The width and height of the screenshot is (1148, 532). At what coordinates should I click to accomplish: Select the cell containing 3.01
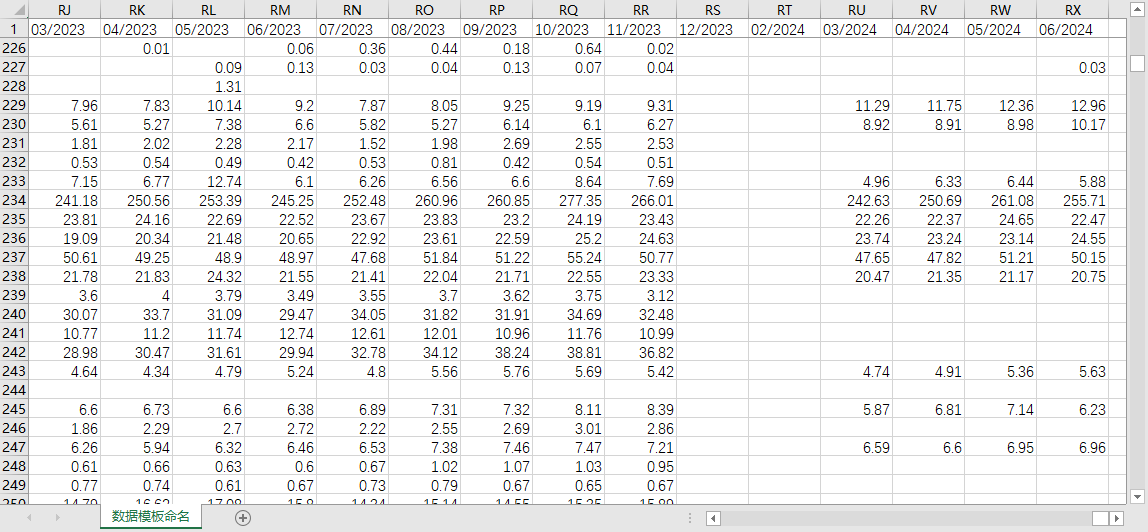(x=568, y=429)
